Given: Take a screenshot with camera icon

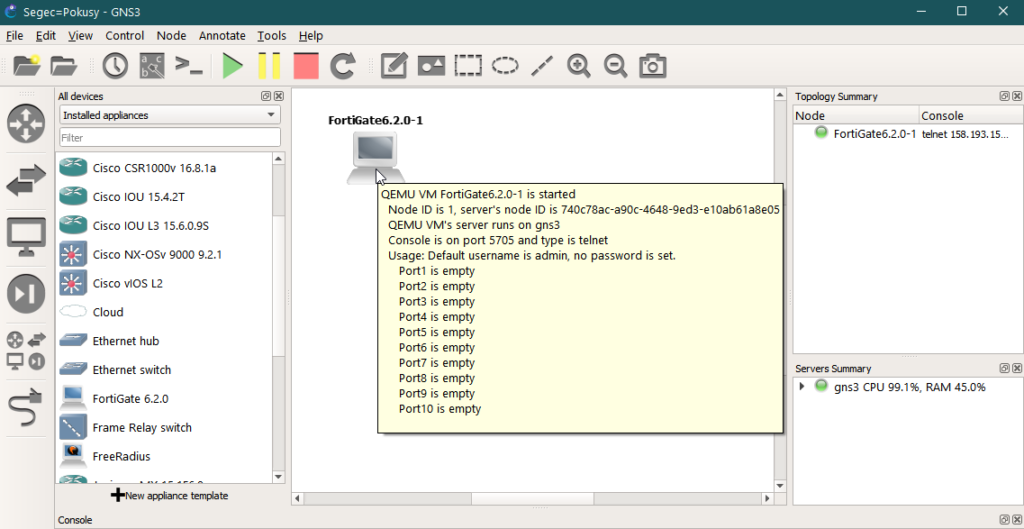Looking at the screenshot, I should (652, 66).
